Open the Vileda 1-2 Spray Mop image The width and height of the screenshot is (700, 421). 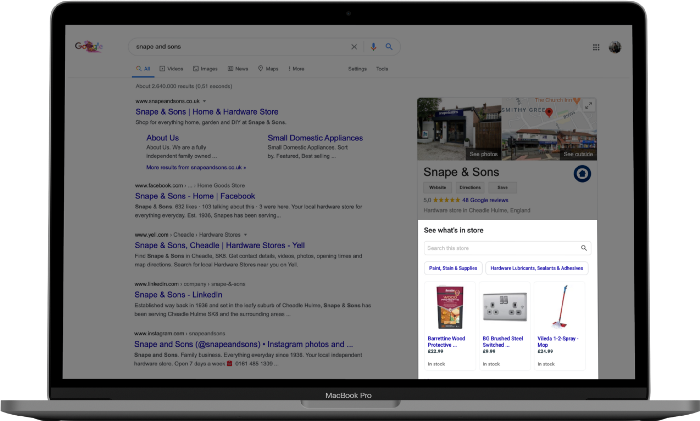click(559, 307)
